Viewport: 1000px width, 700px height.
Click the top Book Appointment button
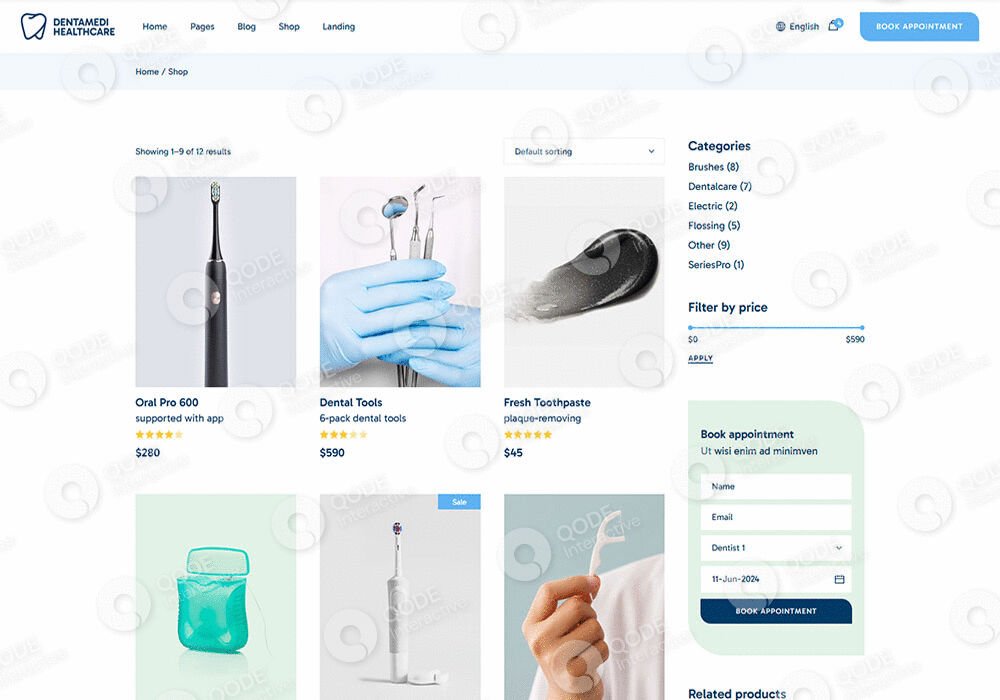pos(919,26)
